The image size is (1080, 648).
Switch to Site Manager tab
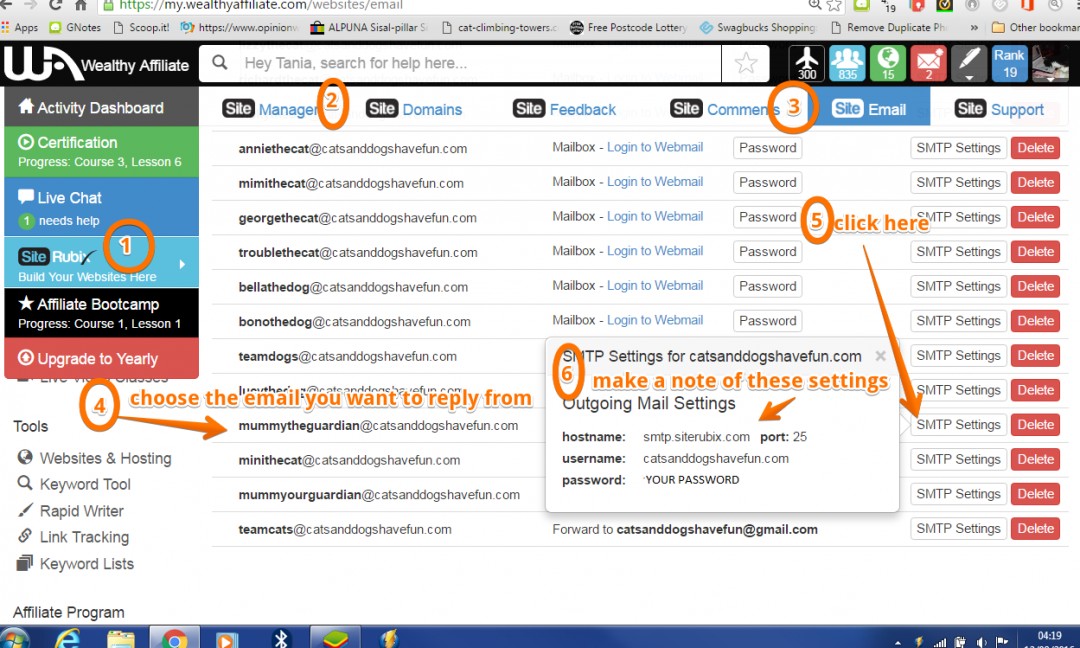click(270, 109)
